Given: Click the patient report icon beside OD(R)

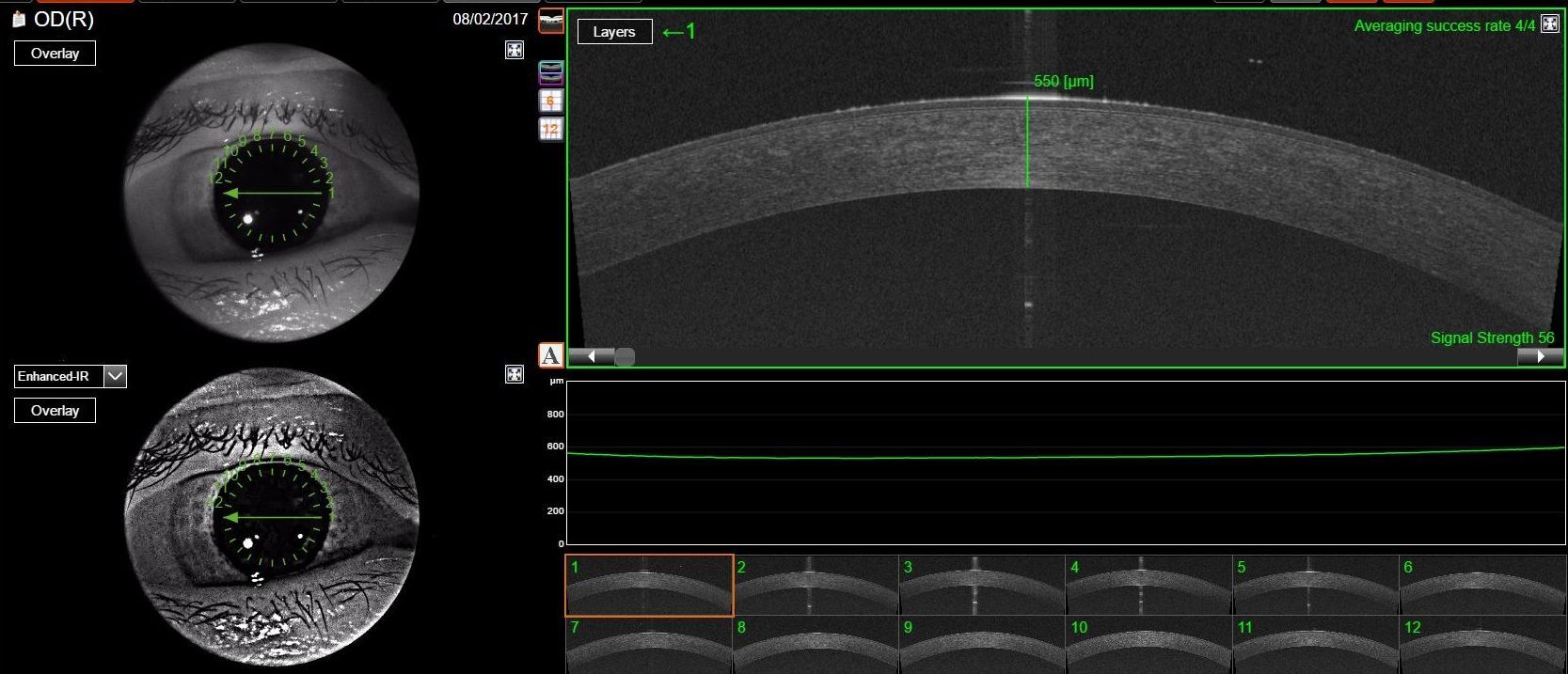Looking at the screenshot, I should point(18,19).
